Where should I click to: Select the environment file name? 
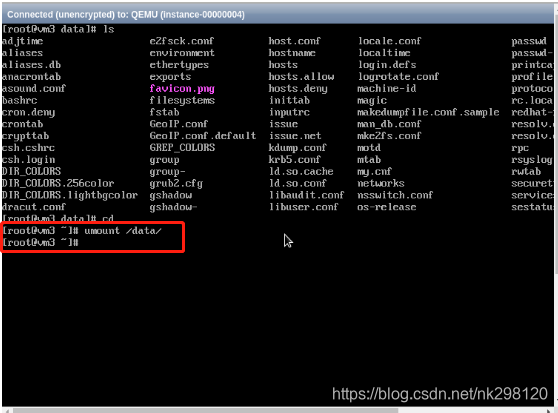pyautogui.click(x=182, y=53)
